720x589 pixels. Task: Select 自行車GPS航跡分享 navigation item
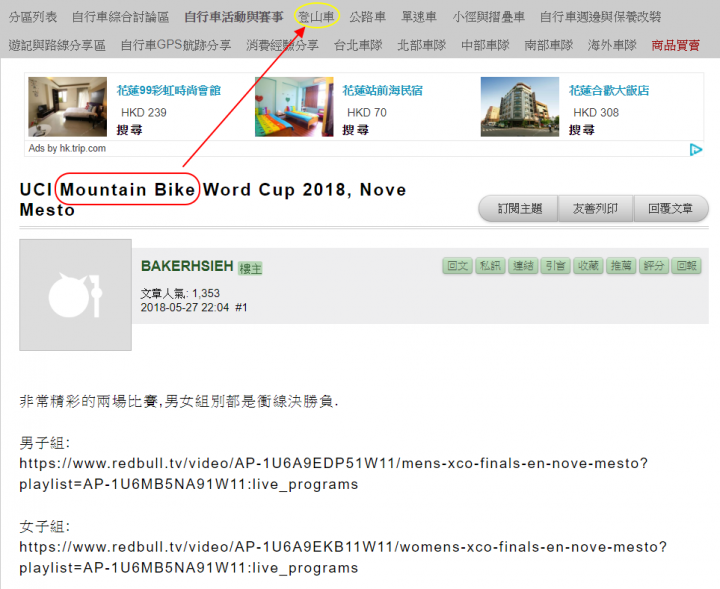tap(176, 45)
